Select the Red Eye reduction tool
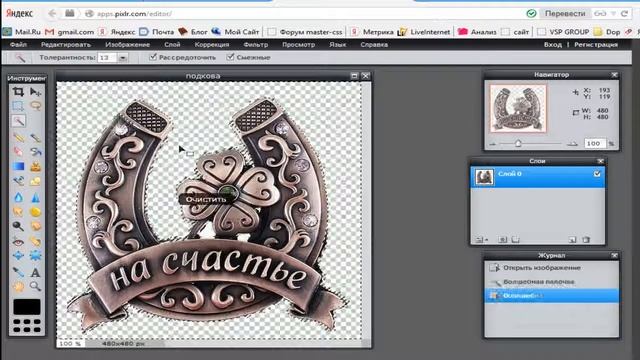Viewport: 640px width, 360px height. tap(18, 242)
